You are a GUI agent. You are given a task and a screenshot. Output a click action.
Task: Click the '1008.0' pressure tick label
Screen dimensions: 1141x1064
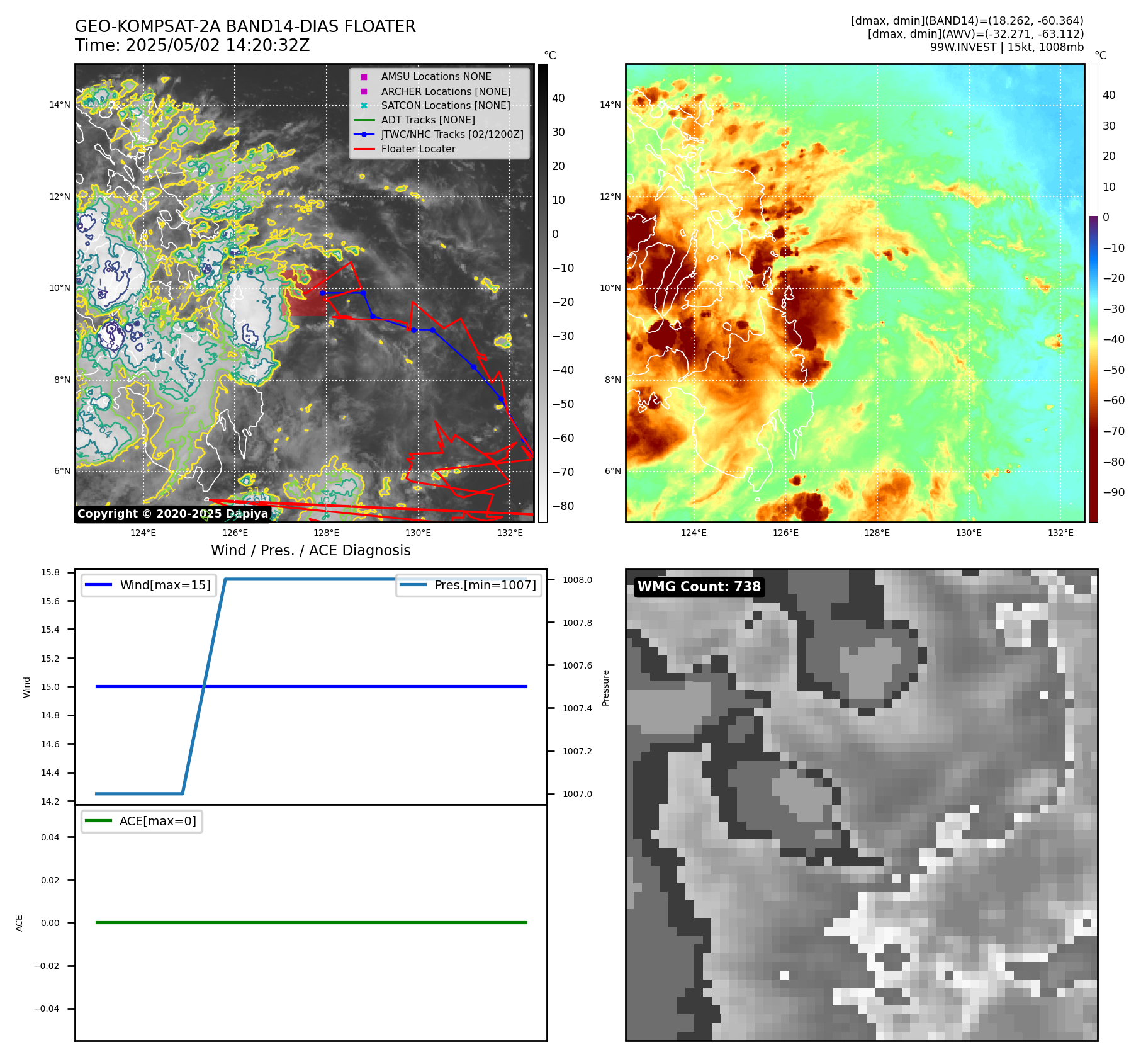pyautogui.click(x=577, y=580)
